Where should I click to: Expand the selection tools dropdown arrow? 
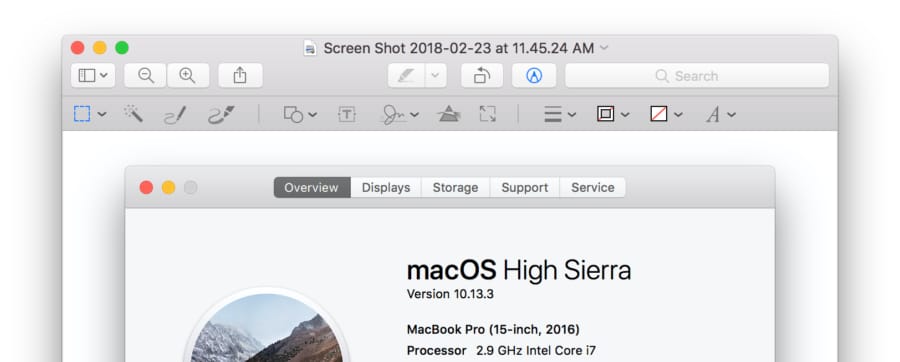coord(102,114)
